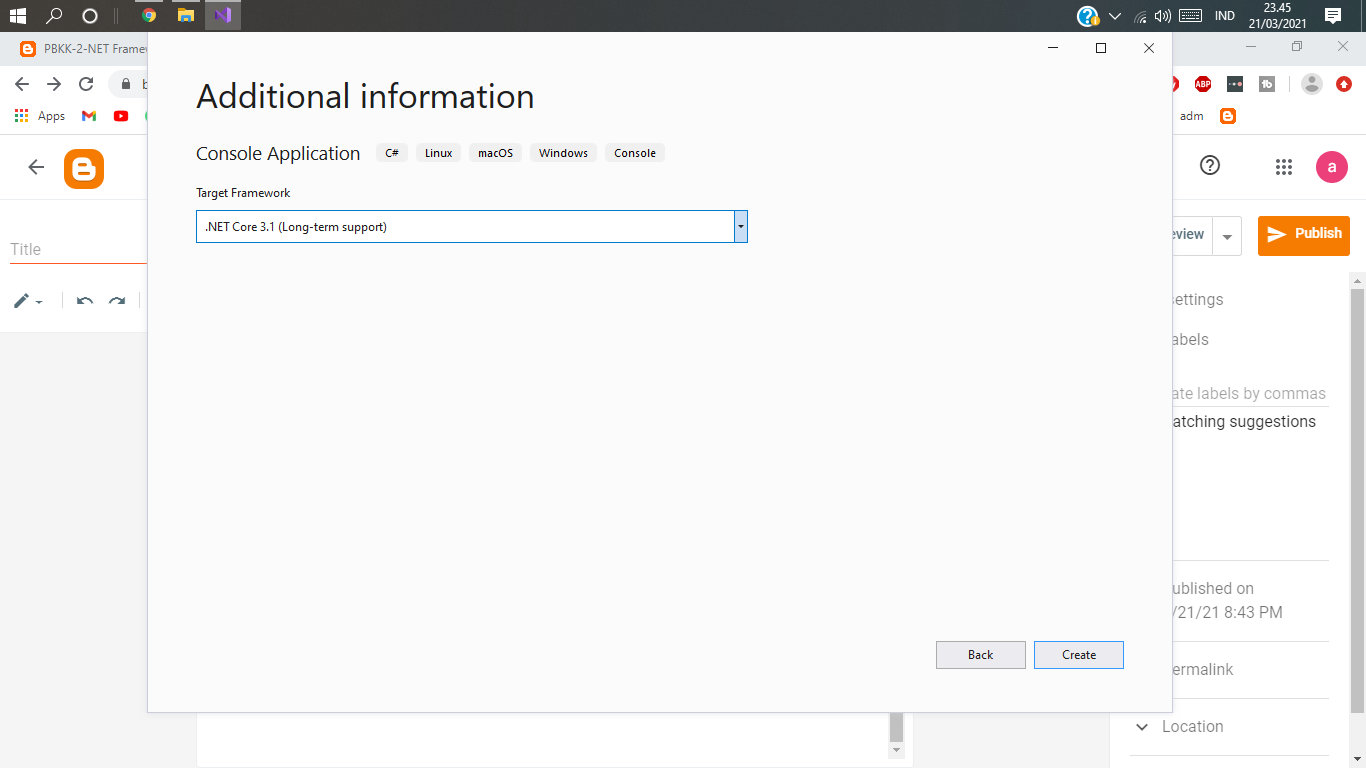Click the Target Framework label
Image resolution: width=1366 pixels, height=768 pixels.
pyautogui.click(x=243, y=193)
